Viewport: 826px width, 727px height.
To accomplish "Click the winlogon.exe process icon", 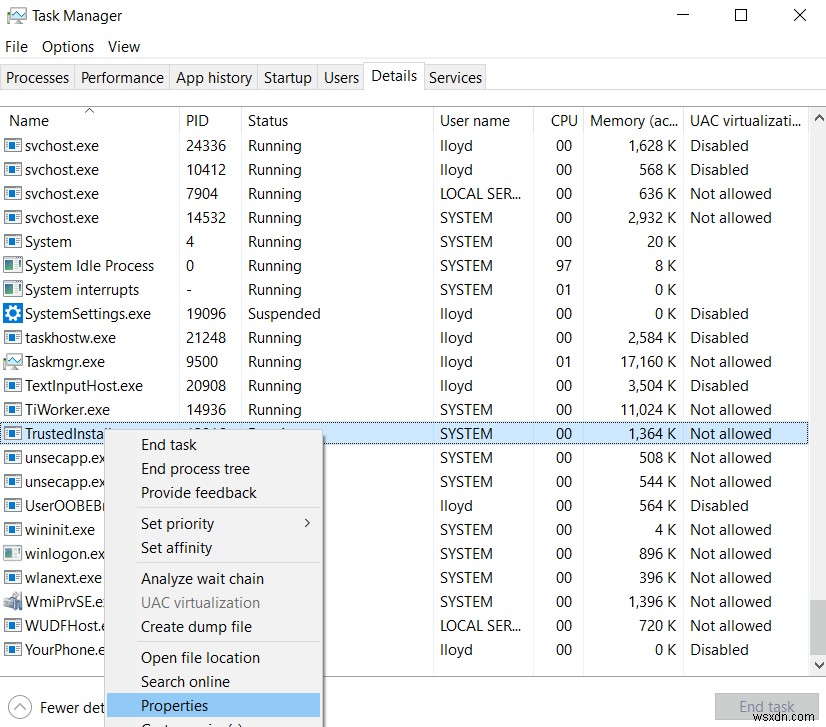I will 14,553.
